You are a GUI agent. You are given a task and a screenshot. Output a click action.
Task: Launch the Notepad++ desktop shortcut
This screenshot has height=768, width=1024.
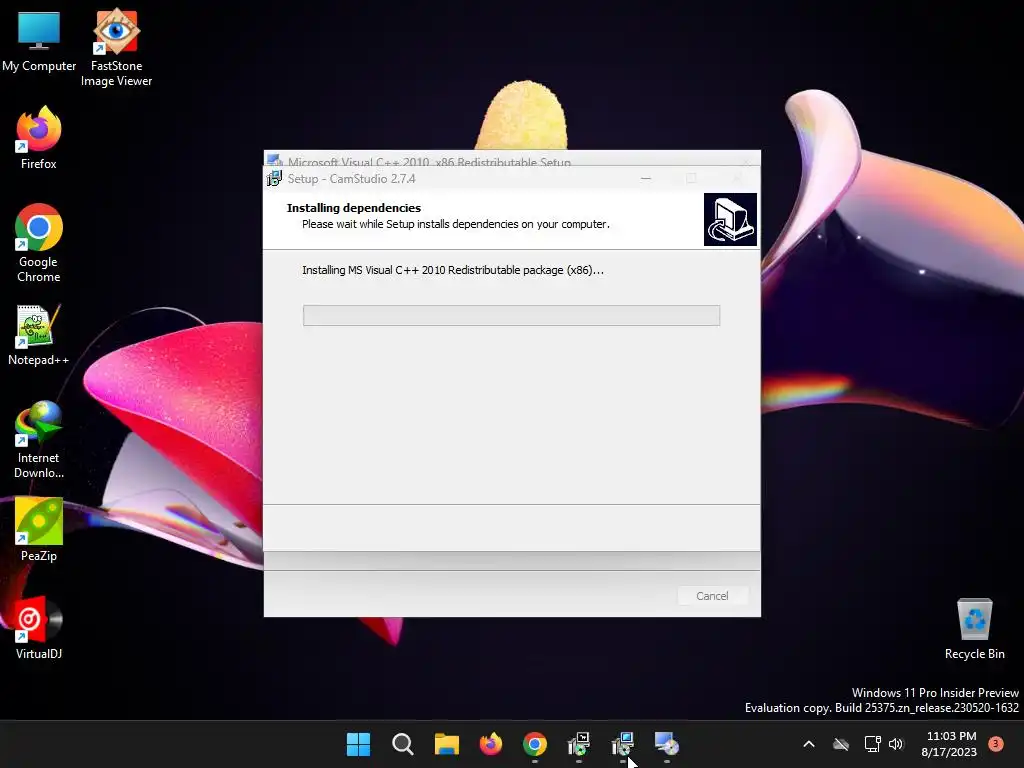(39, 334)
